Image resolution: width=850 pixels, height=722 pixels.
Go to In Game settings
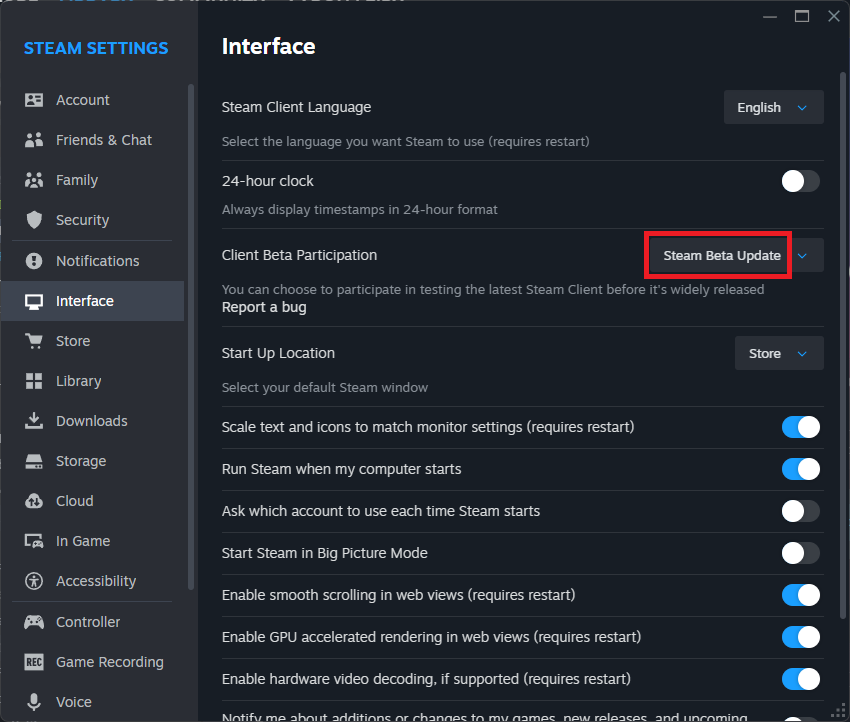click(x=93, y=541)
